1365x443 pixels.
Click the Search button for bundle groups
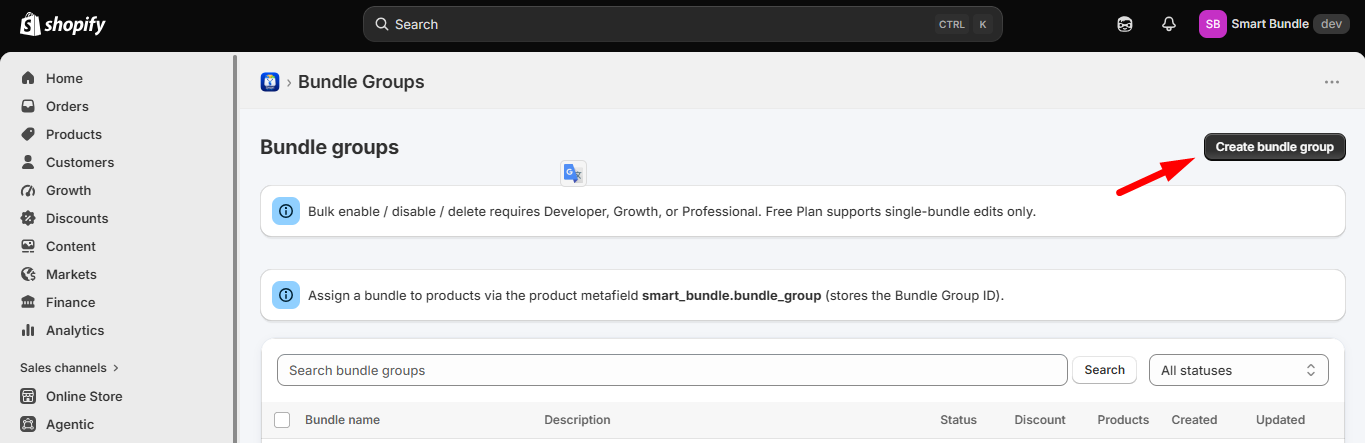coord(1105,370)
